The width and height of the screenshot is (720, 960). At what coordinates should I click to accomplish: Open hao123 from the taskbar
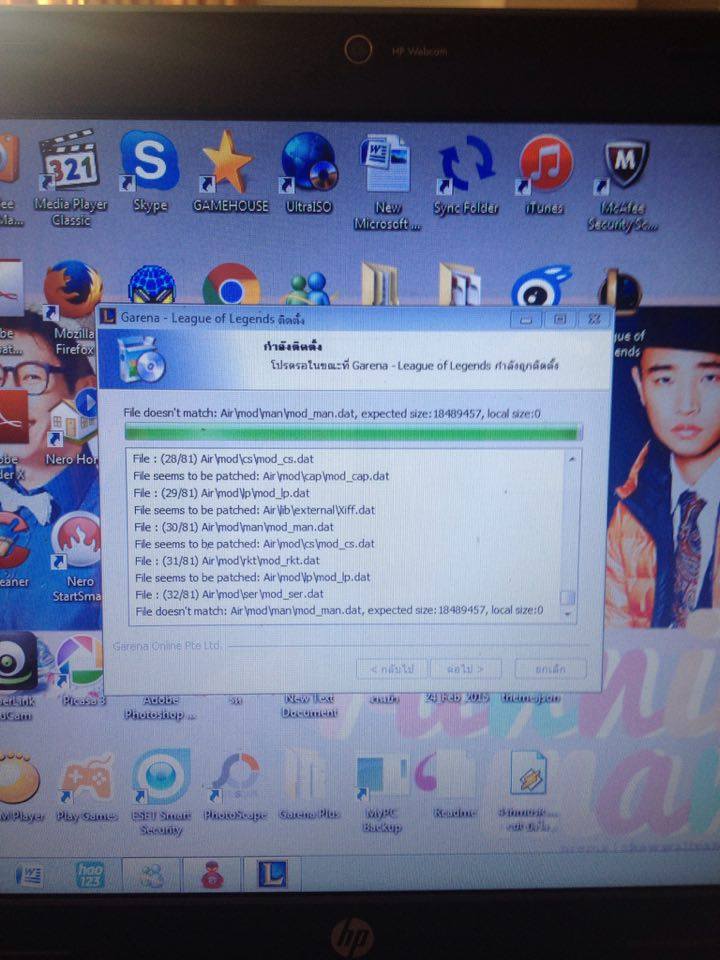click(x=90, y=874)
